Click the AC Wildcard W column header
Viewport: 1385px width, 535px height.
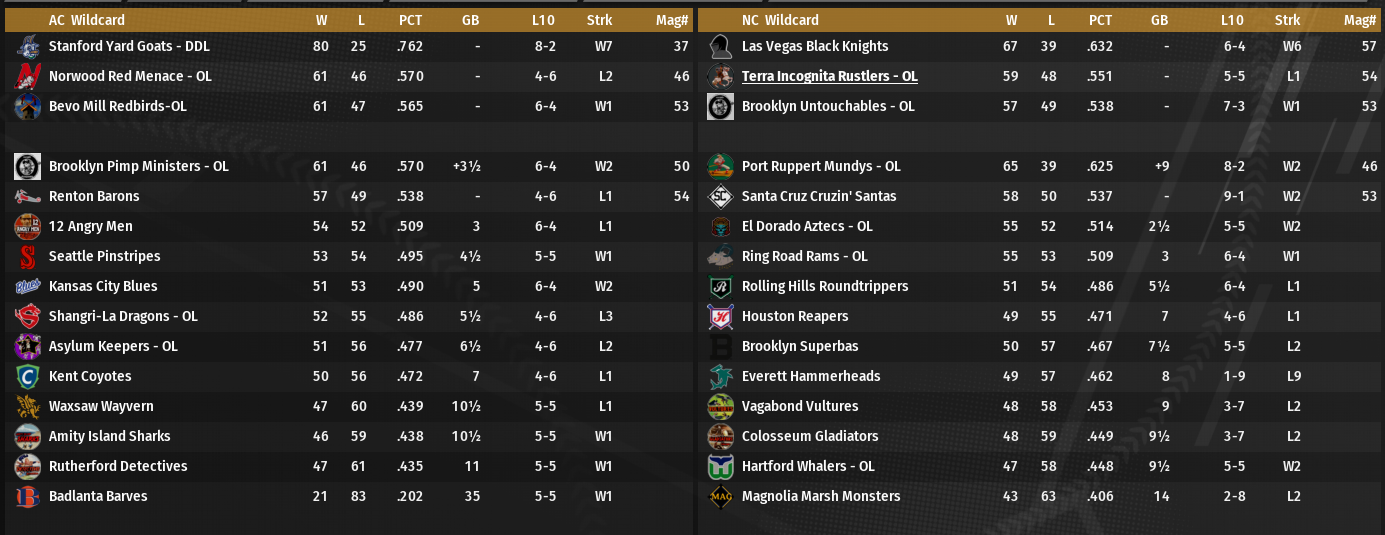coord(320,20)
